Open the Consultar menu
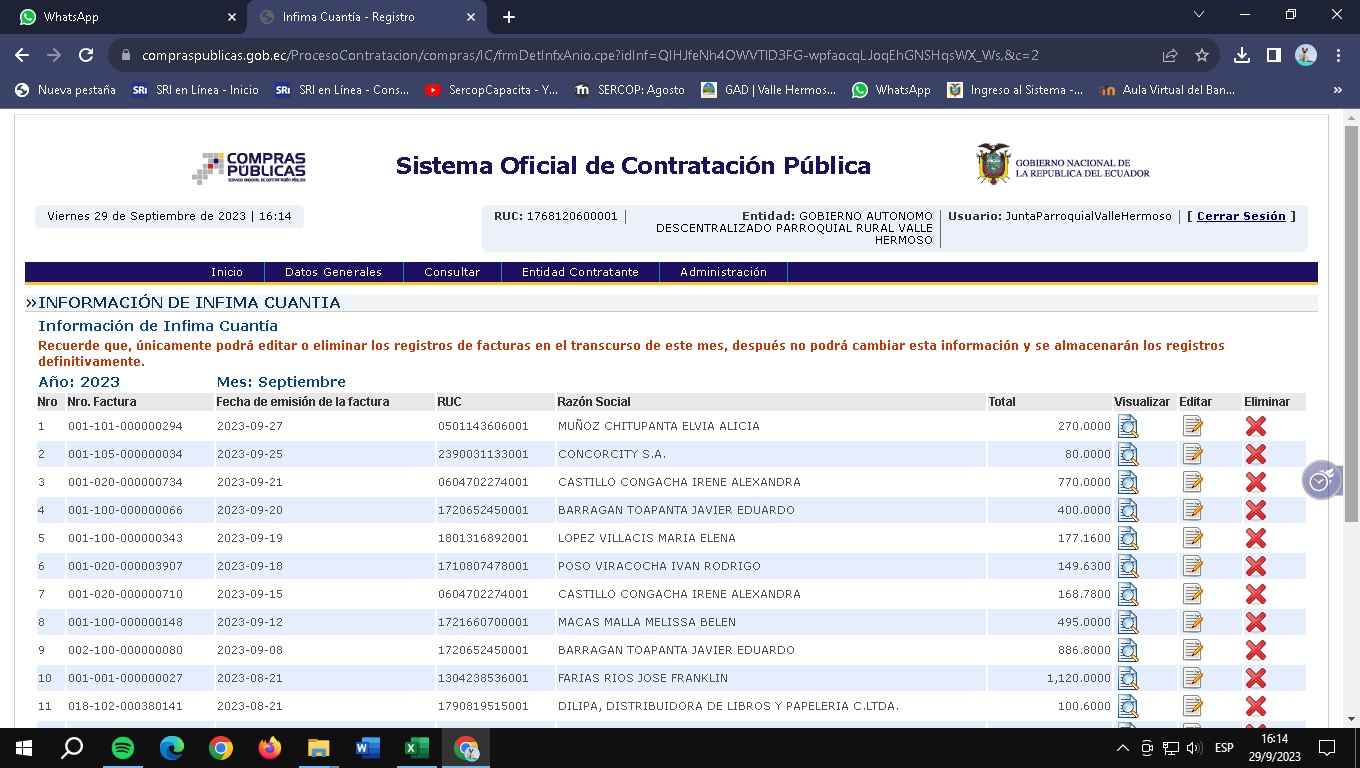 (x=452, y=272)
